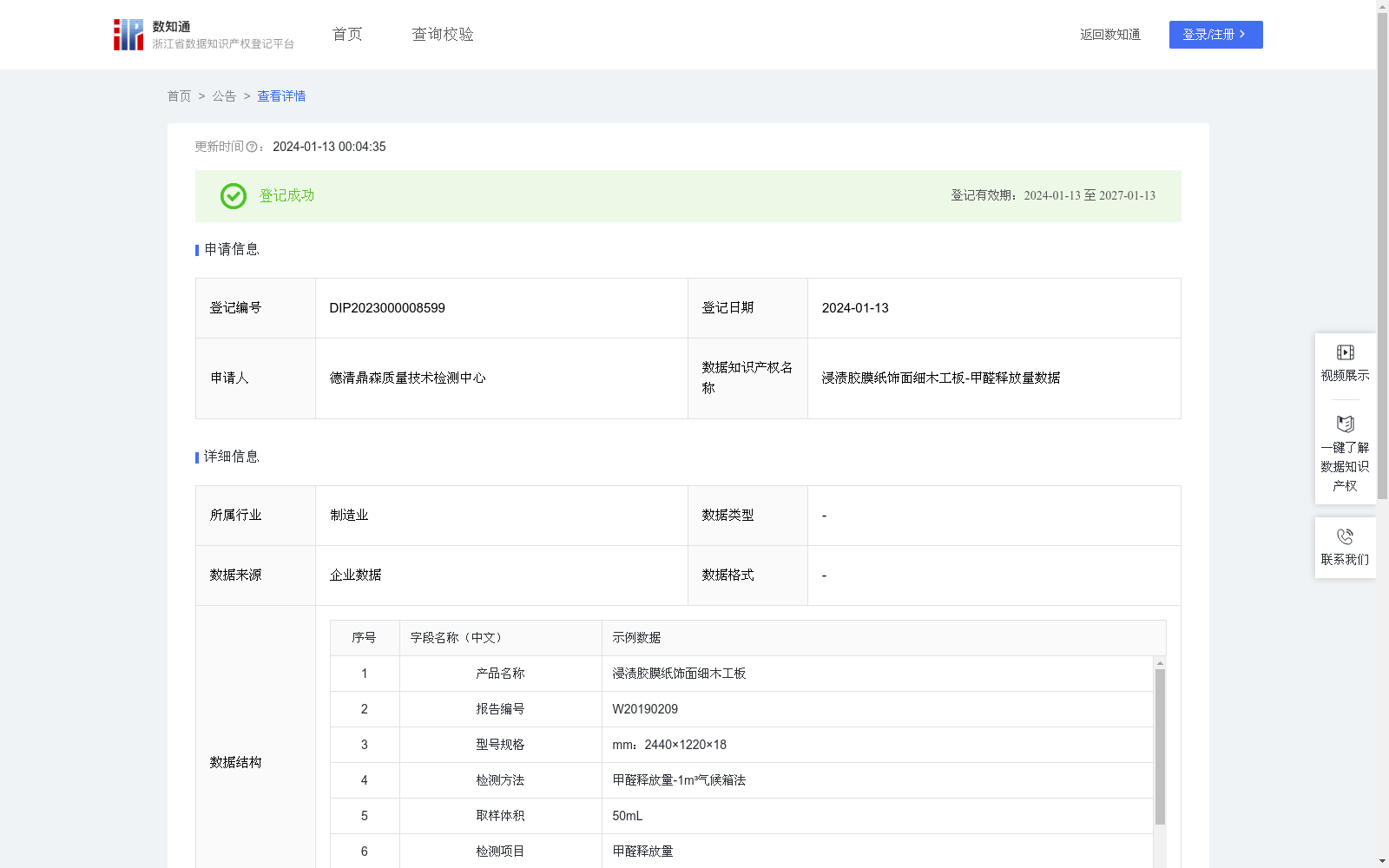The image size is (1389, 868).
Task: Click the 查看详情 breadcrumb item
Action: 281,96
